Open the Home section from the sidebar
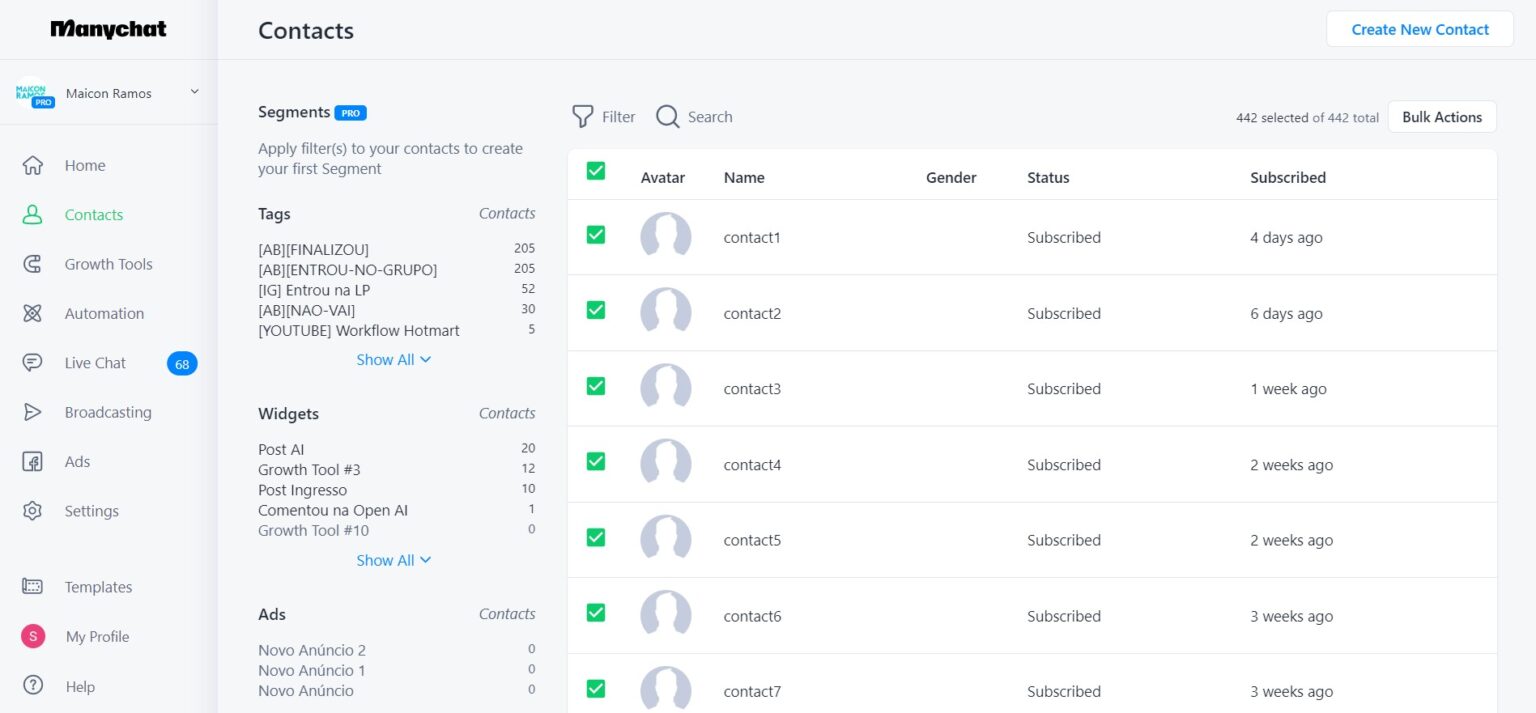 (84, 165)
